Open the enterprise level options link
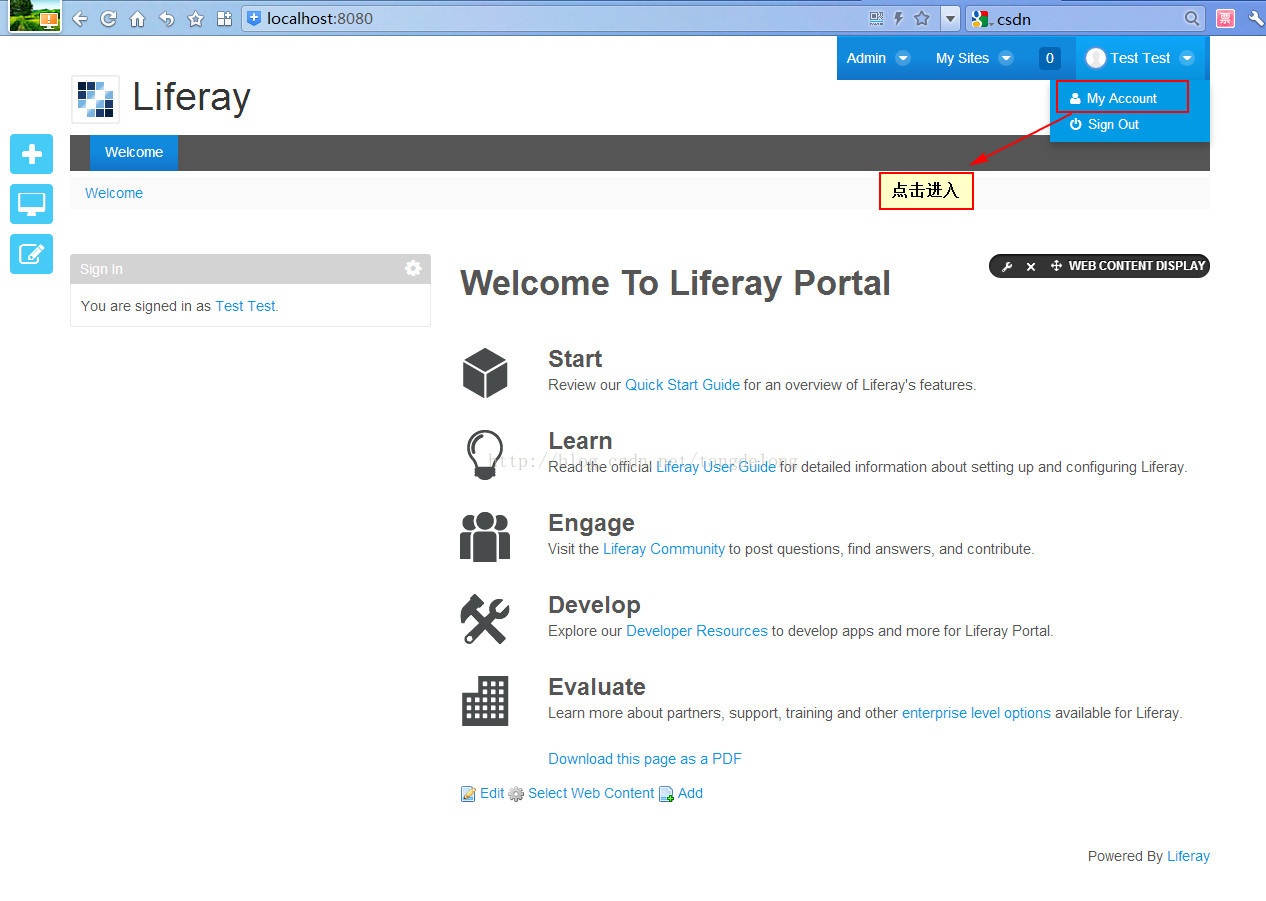The height and width of the screenshot is (901, 1266). pyautogui.click(x=976, y=713)
